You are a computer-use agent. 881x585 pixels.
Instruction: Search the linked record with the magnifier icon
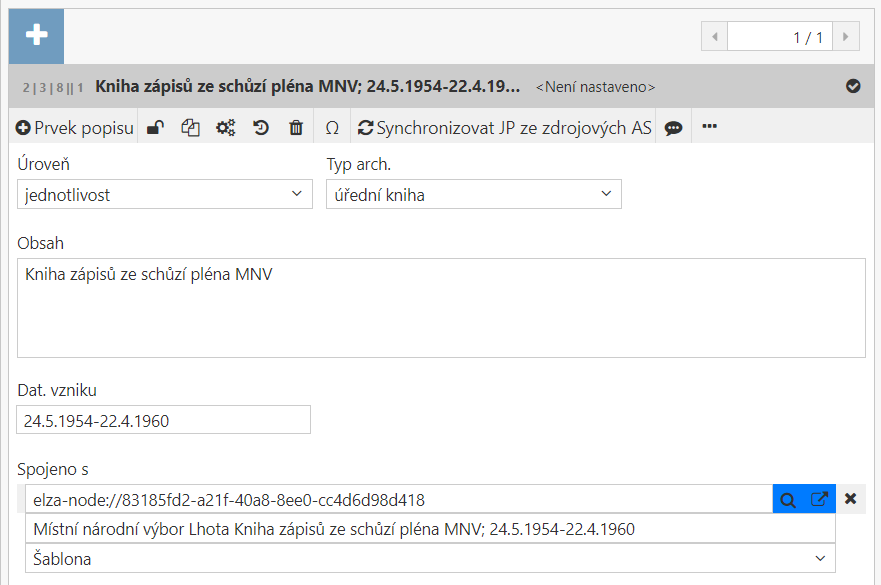click(x=788, y=498)
